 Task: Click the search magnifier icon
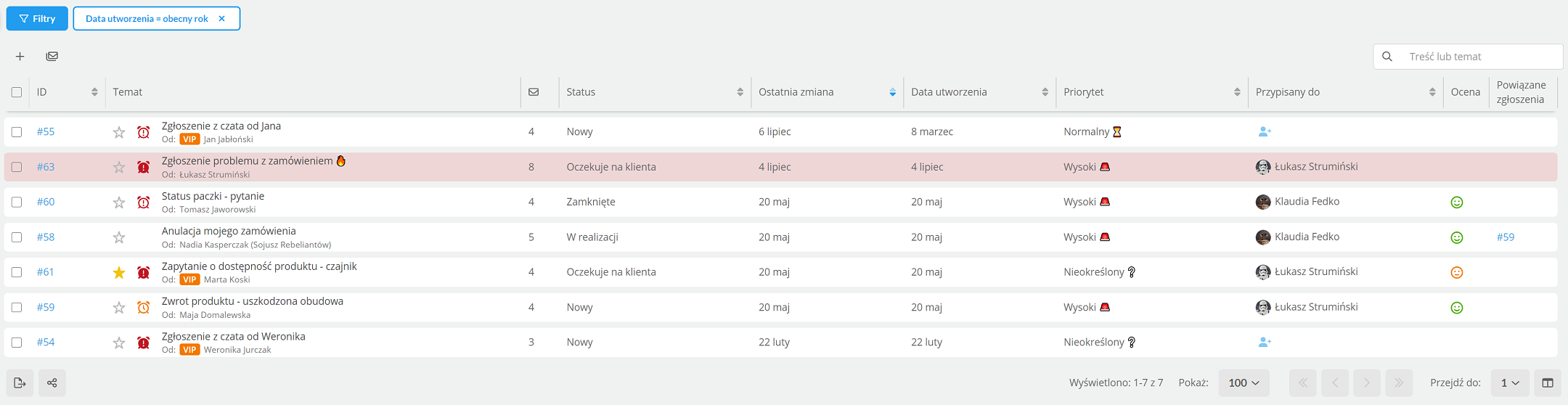pyautogui.click(x=1387, y=57)
